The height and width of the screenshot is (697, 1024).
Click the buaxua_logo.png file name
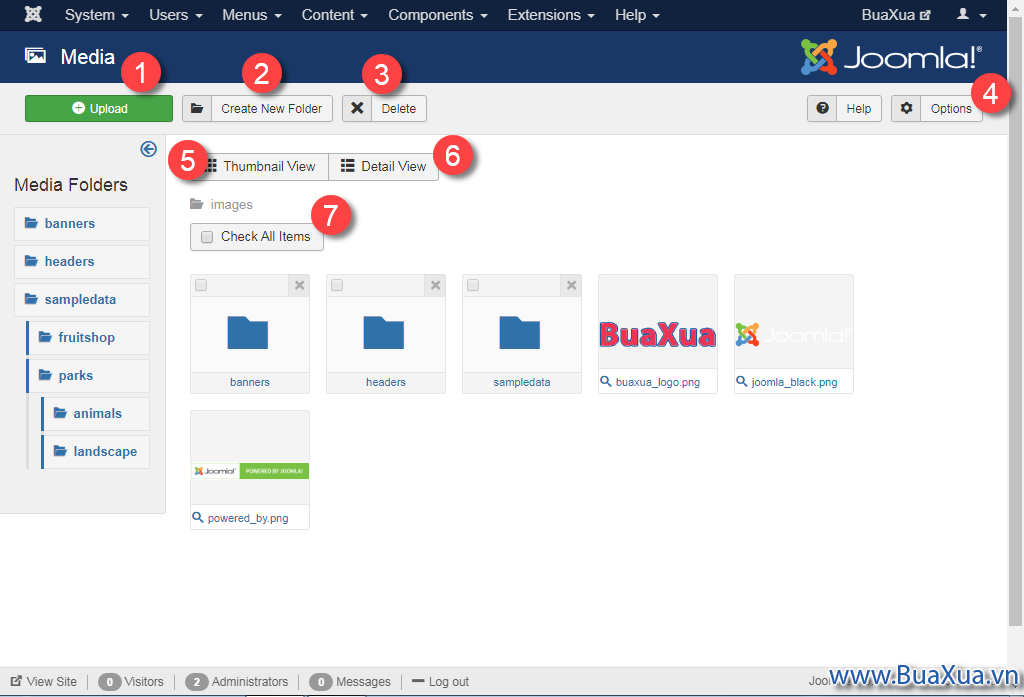[x=658, y=382]
